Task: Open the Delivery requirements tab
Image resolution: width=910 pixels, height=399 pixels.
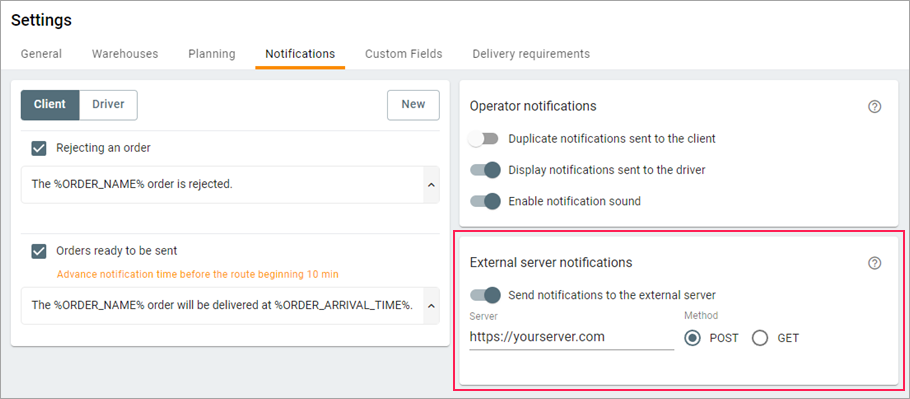Action: pyautogui.click(x=531, y=54)
